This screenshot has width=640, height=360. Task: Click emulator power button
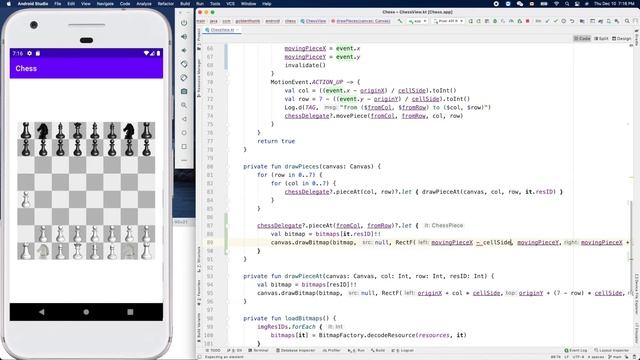(x=184, y=23)
